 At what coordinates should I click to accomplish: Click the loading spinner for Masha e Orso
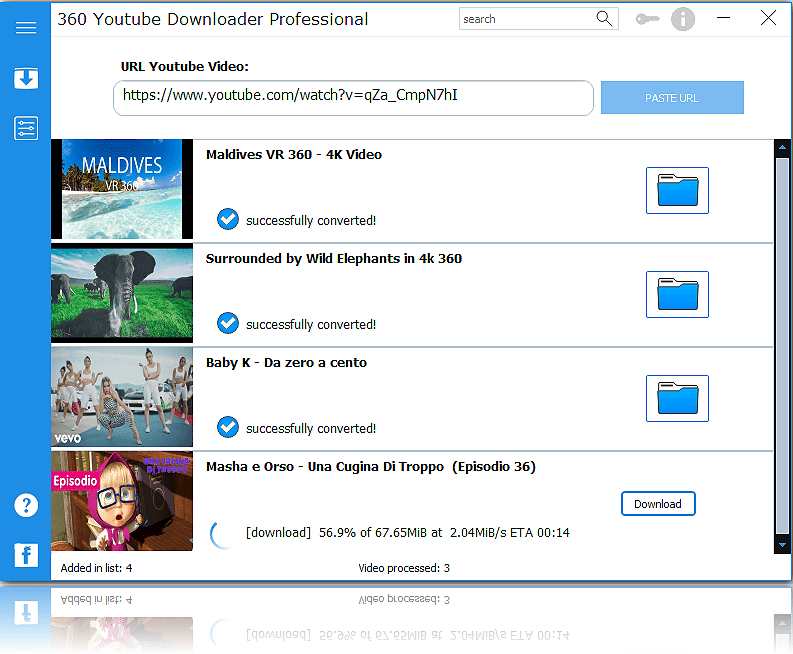click(222, 535)
